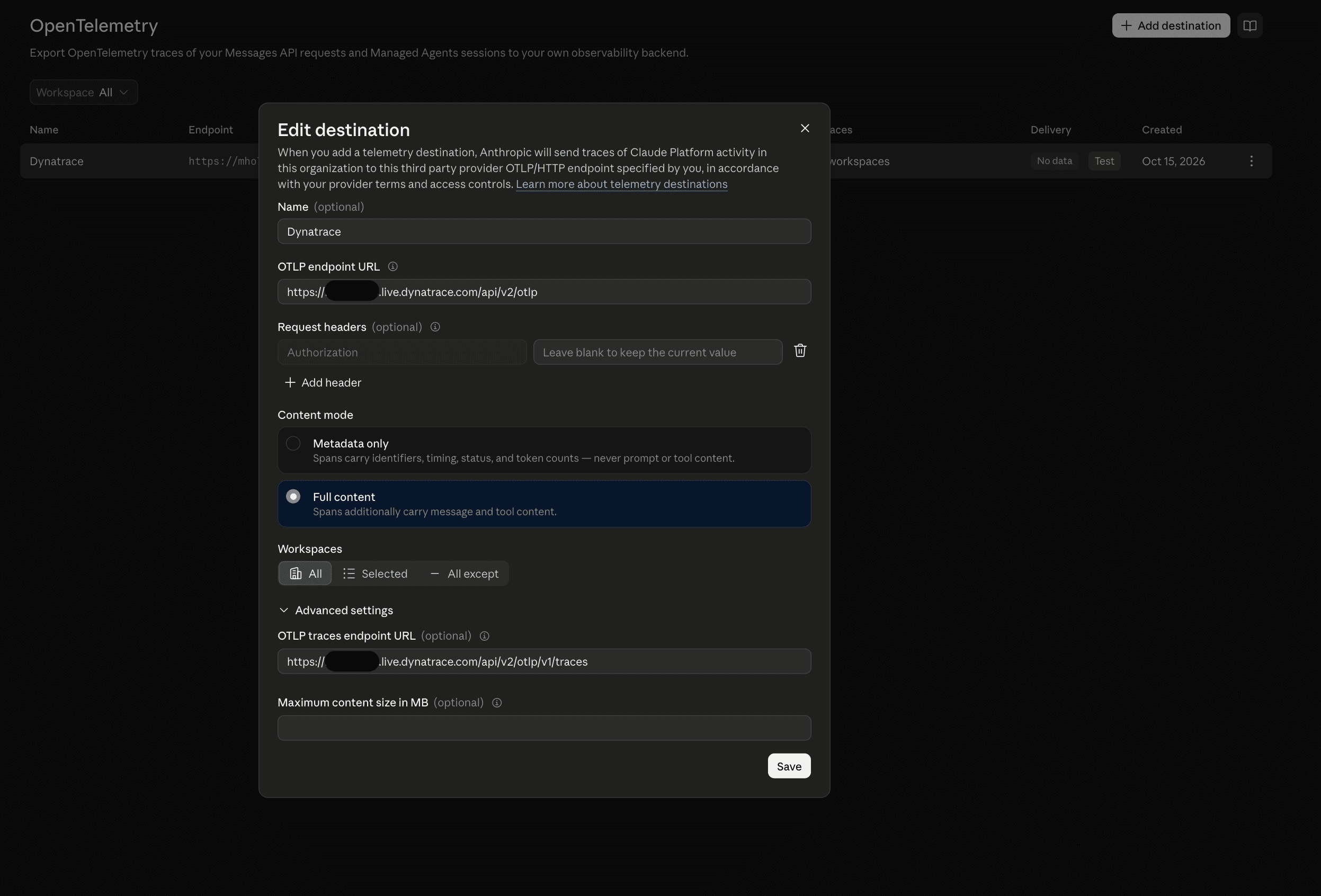The height and width of the screenshot is (896, 1321).
Task: Show info for OTLP endpoint URL
Action: (x=393, y=266)
